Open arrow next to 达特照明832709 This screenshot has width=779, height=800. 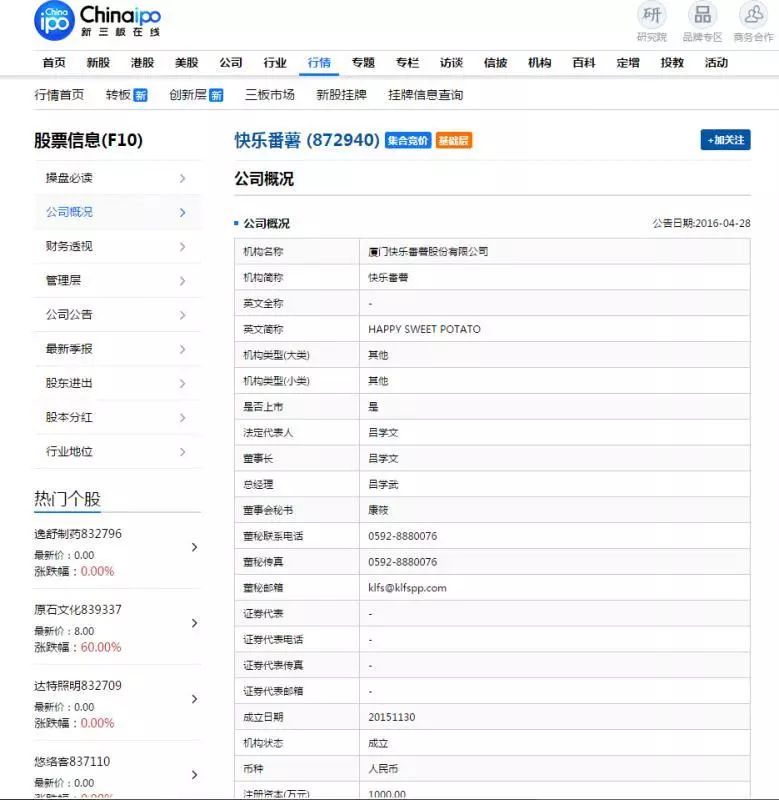pos(194,699)
